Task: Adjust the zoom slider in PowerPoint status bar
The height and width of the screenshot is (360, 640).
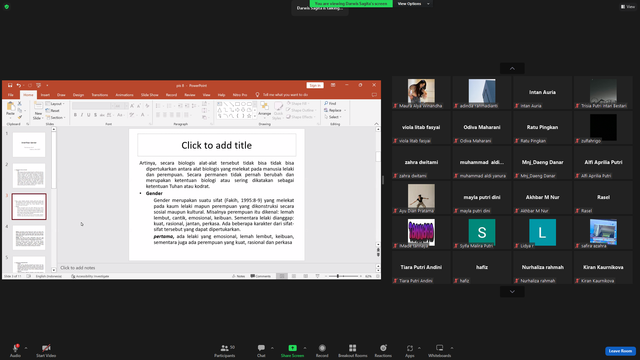Action: click(x=338, y=276)
